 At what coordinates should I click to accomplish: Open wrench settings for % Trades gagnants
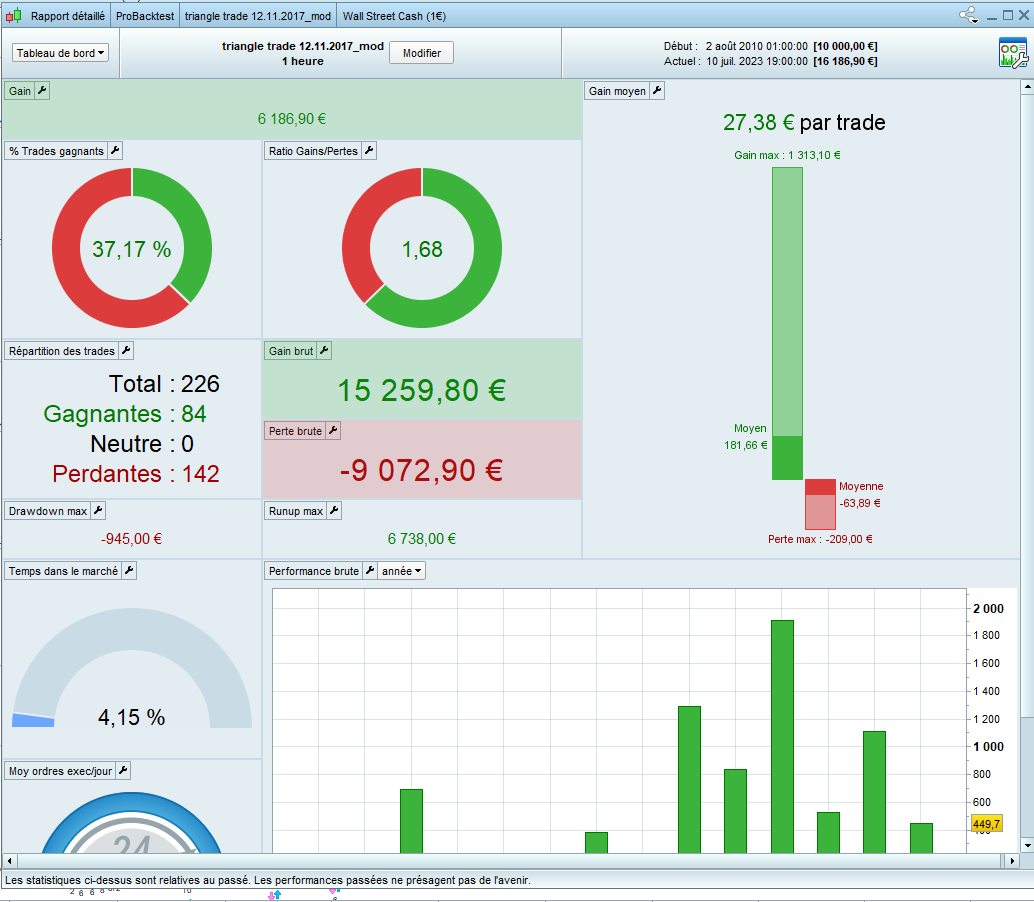click(115, 150)
